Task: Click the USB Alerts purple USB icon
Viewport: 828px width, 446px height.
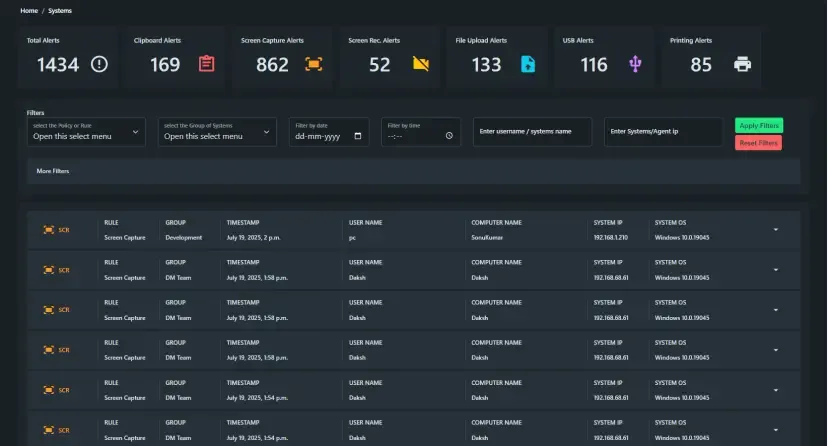Action: coord(635,64)
